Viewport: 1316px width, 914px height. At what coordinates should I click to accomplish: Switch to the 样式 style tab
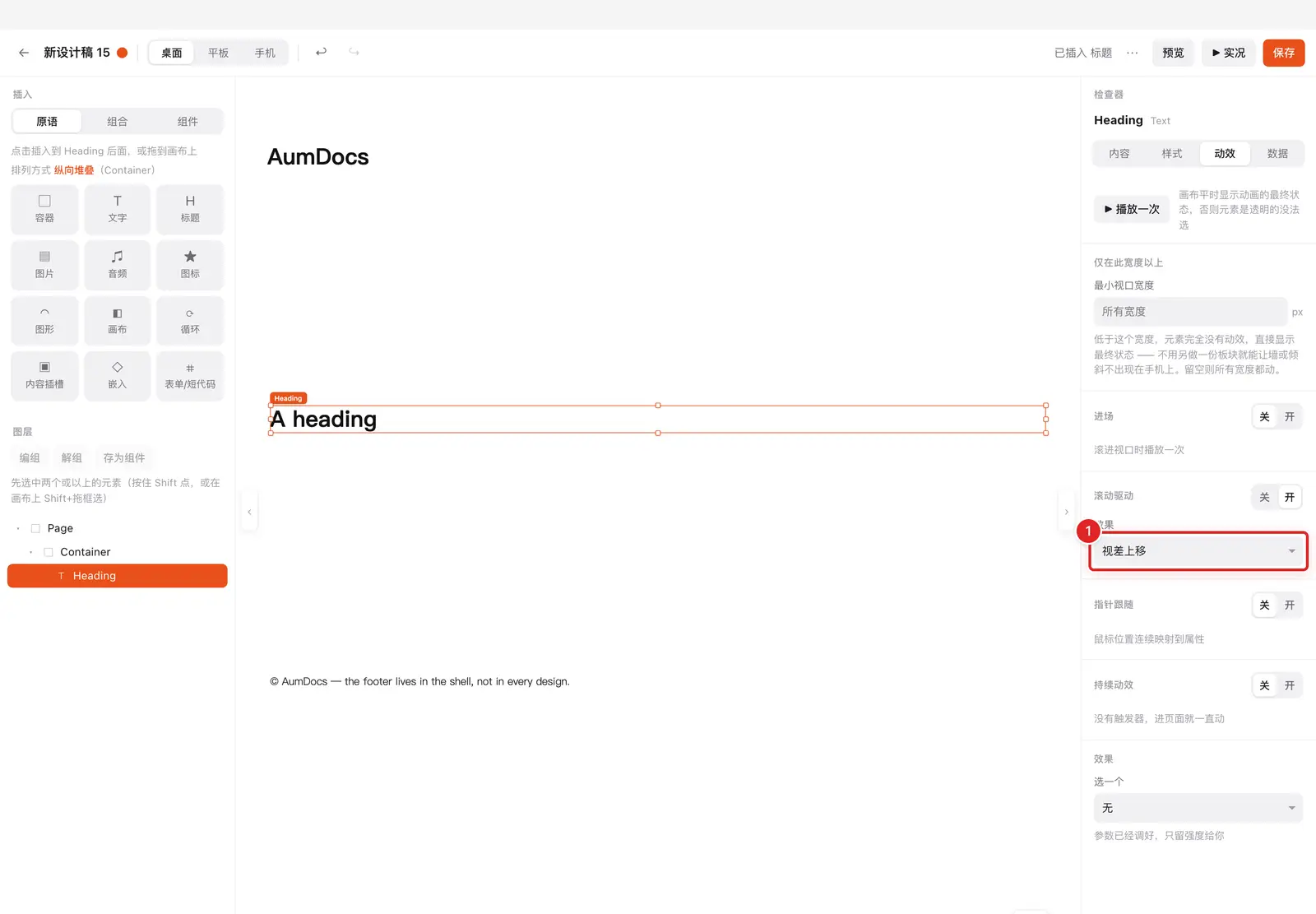(1171, 154)
